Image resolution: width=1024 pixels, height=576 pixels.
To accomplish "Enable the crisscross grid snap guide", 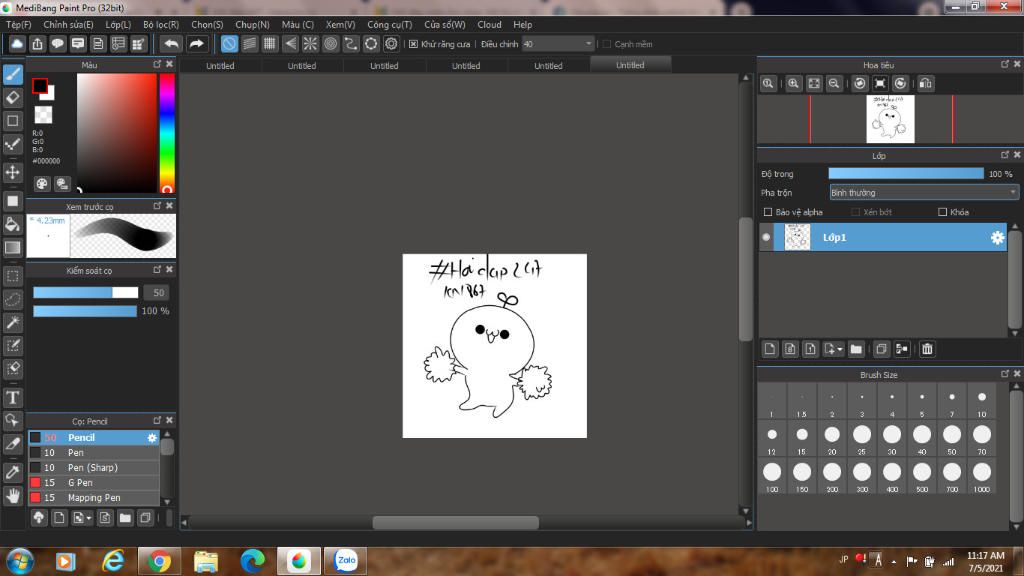I will [x=270, y=44].
